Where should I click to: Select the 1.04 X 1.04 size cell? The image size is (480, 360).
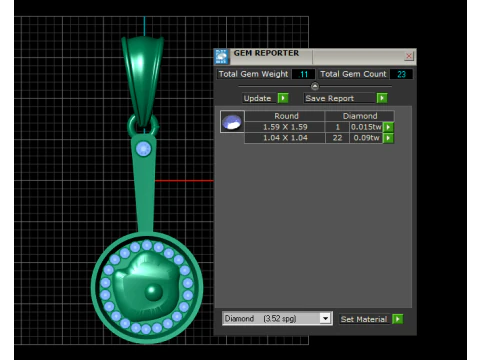coord(285,138)
